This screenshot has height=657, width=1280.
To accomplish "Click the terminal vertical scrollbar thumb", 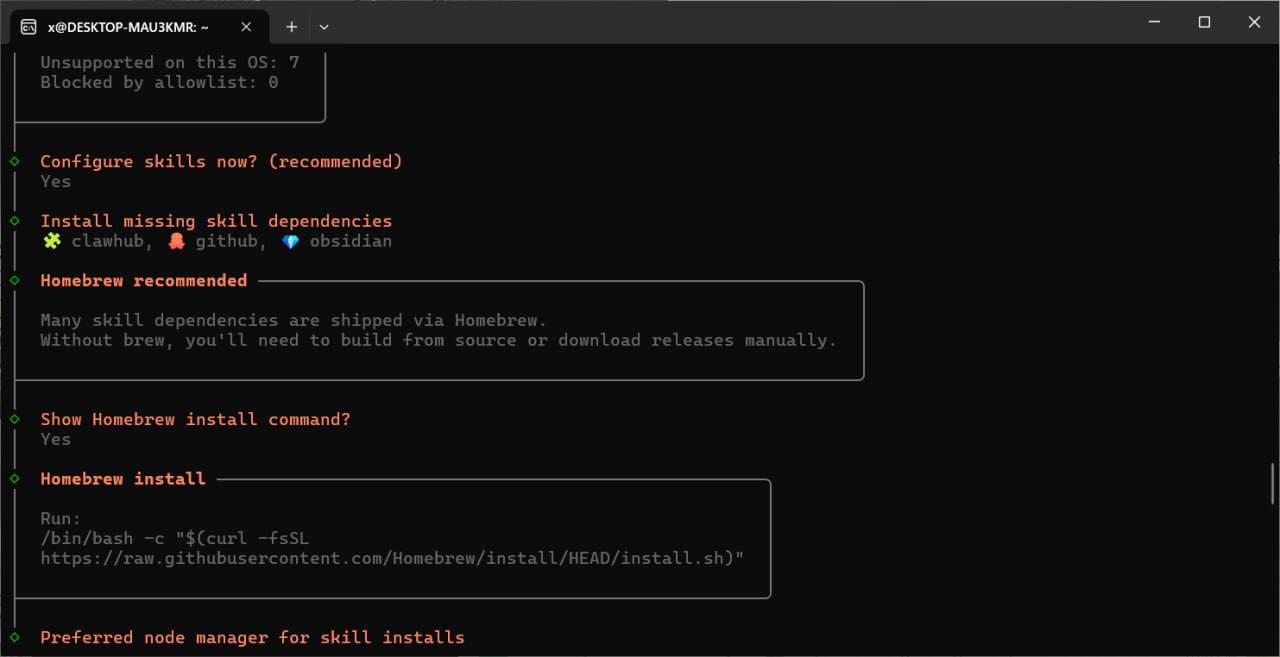I will pyautogui.click(x=1272, y=483).
